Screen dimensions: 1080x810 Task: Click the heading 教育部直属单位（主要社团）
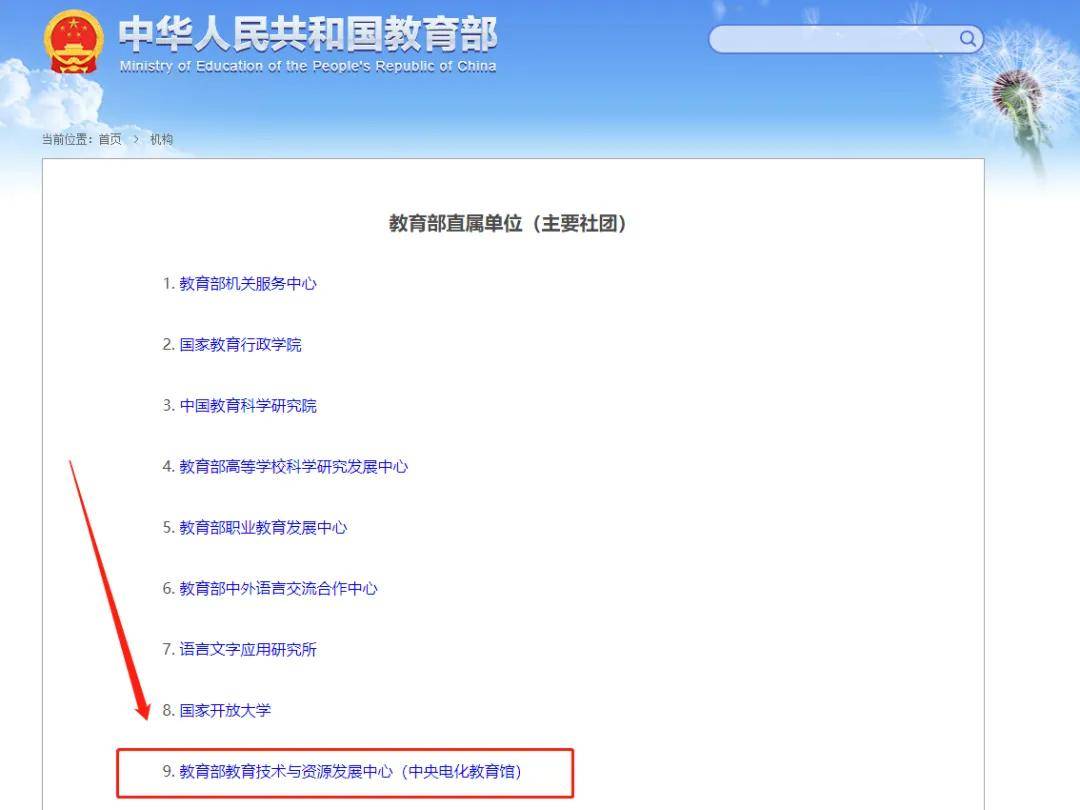[x=508, y=224]
